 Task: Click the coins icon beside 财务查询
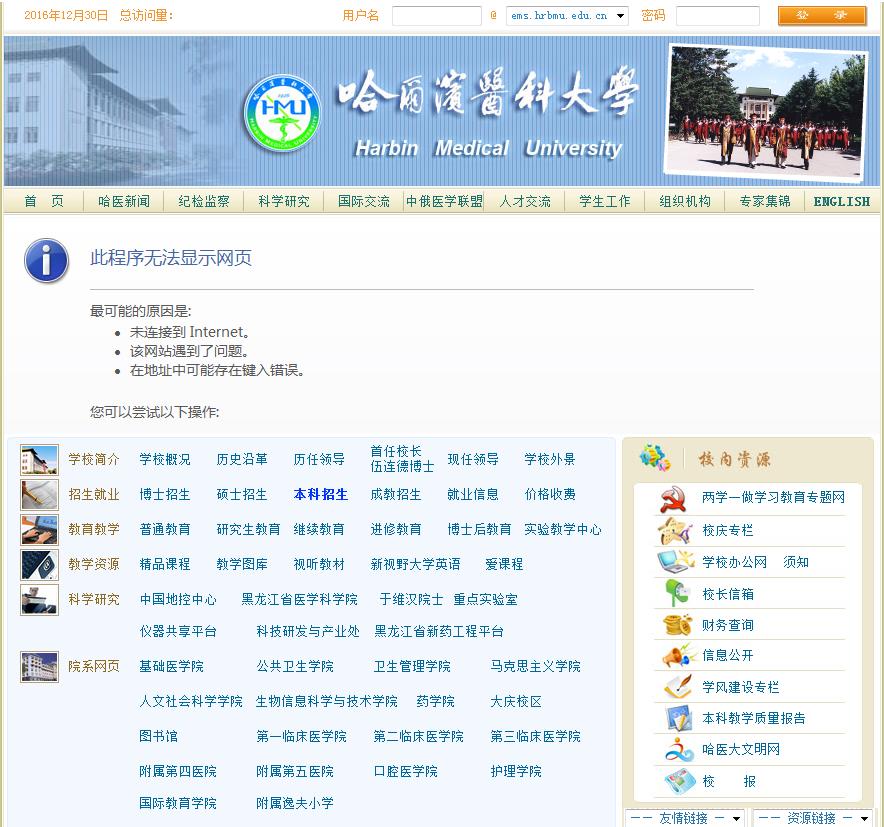677,625
